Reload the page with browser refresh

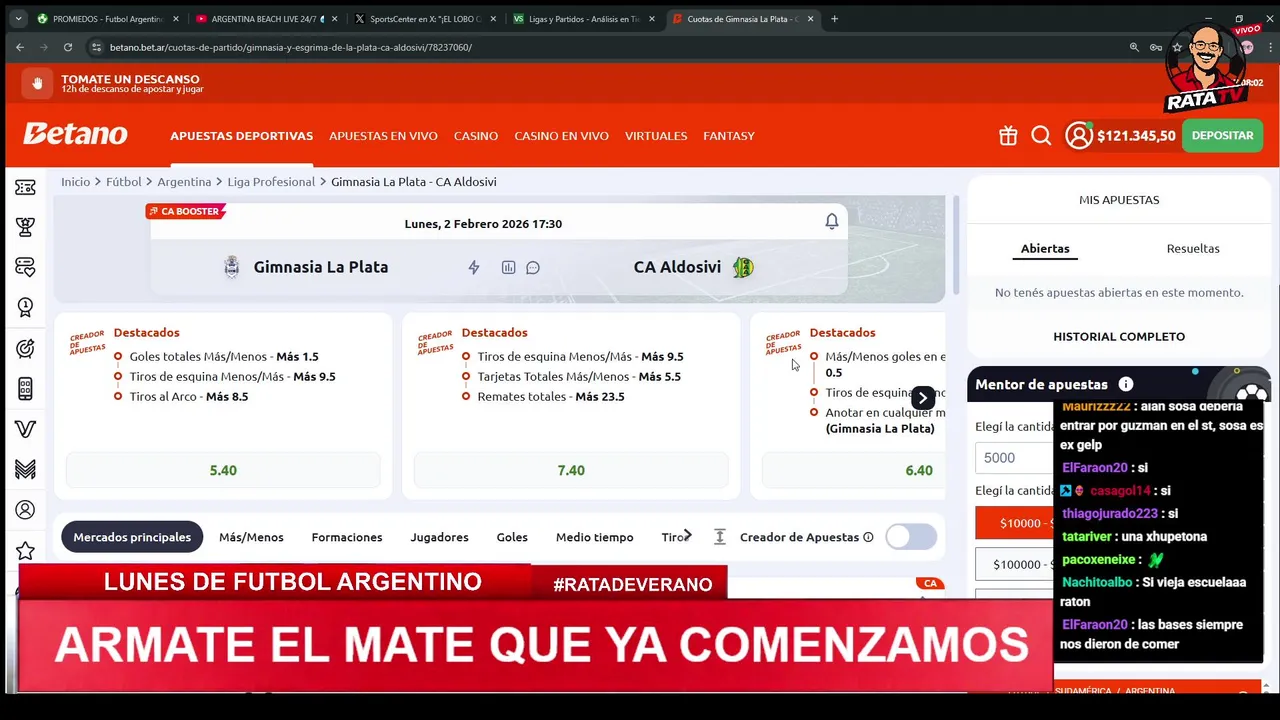[68, 47]
